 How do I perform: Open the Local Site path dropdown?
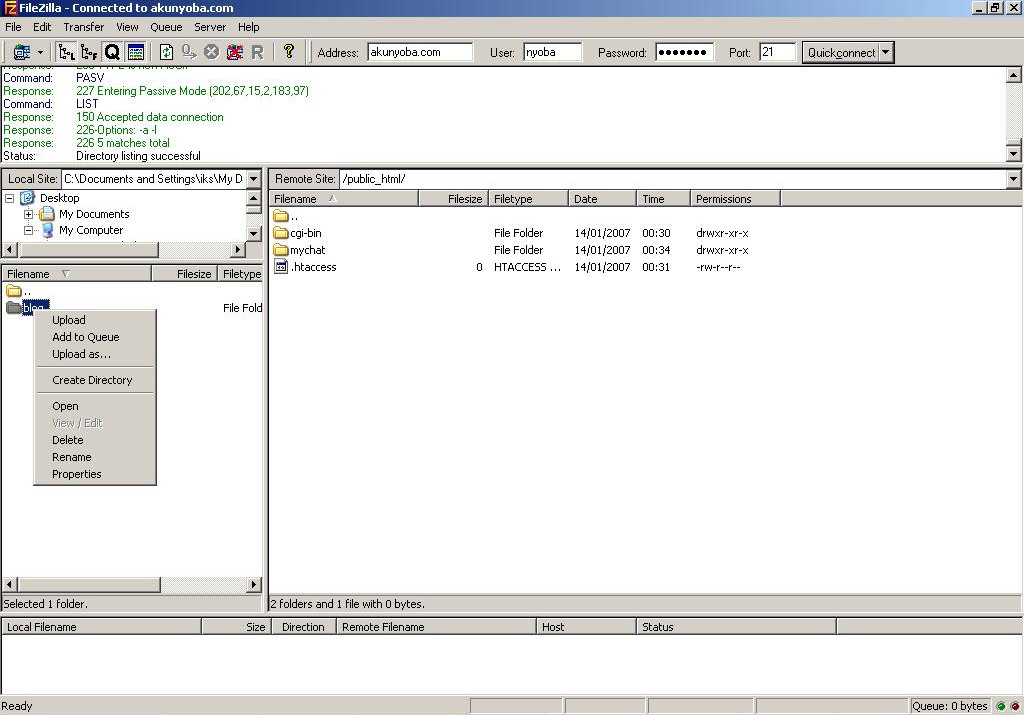tap(254, 179)
